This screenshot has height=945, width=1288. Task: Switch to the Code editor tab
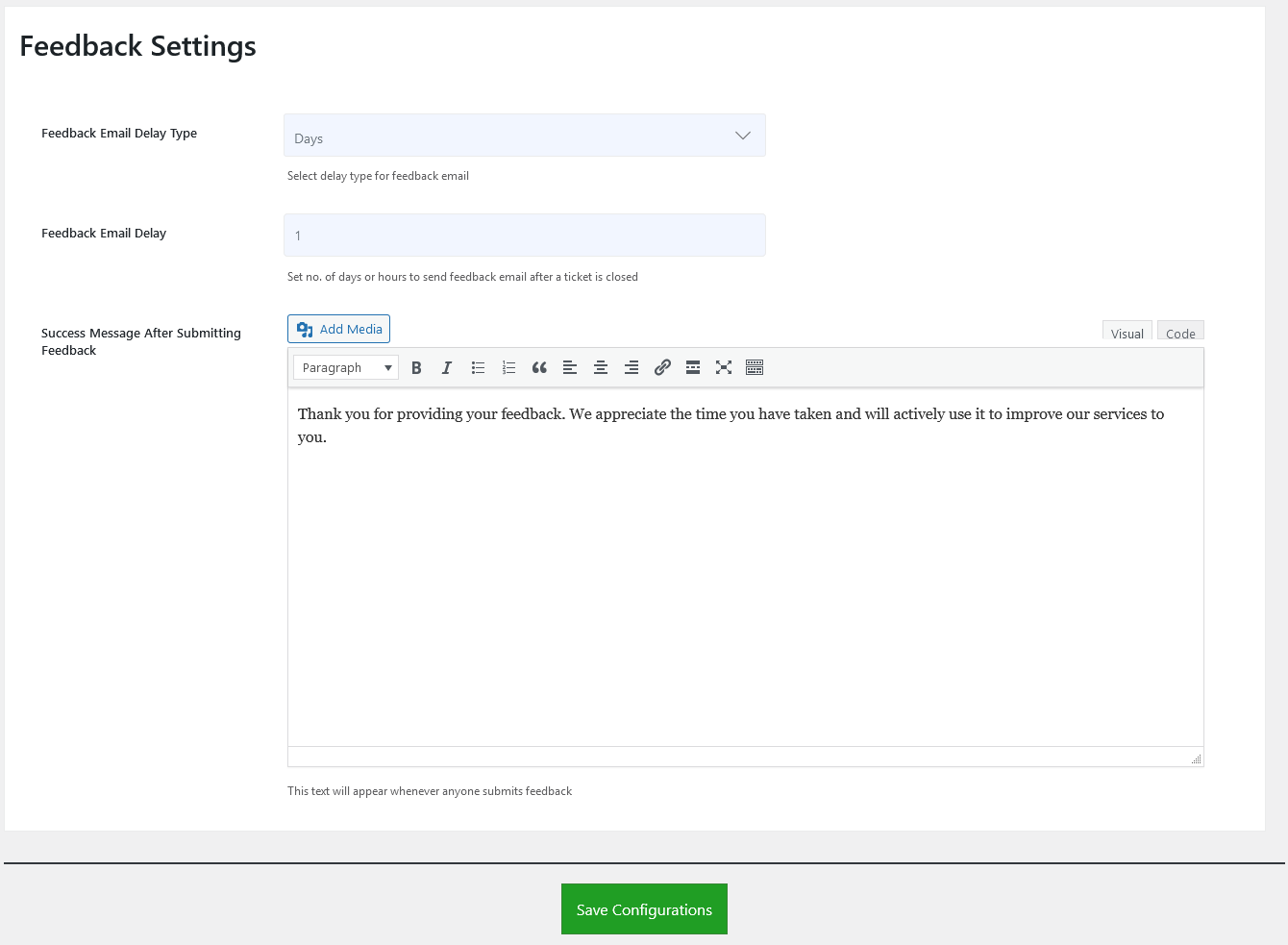(1180, 333)
